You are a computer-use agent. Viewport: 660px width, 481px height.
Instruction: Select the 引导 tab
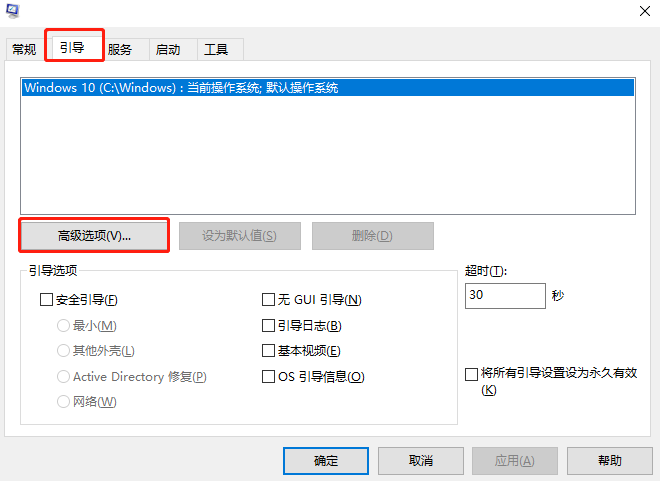pos(73,47)
